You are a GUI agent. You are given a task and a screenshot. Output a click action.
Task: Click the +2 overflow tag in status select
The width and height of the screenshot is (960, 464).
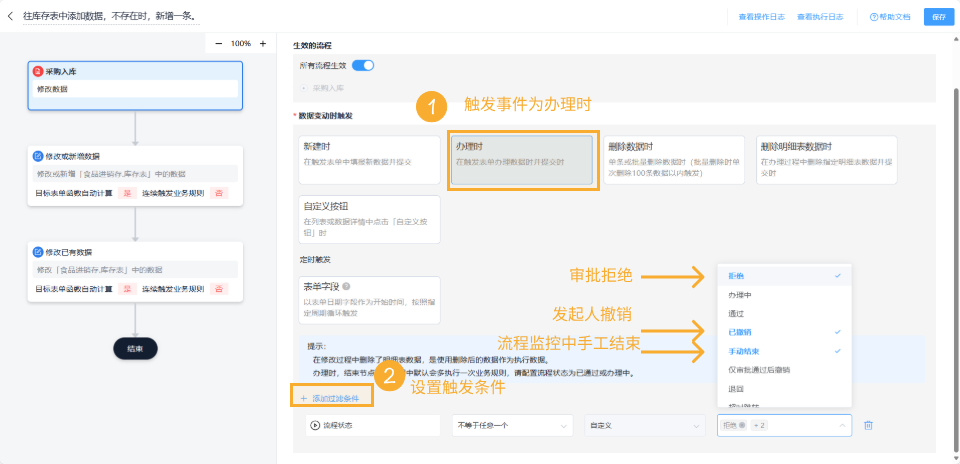coord(759,425)
